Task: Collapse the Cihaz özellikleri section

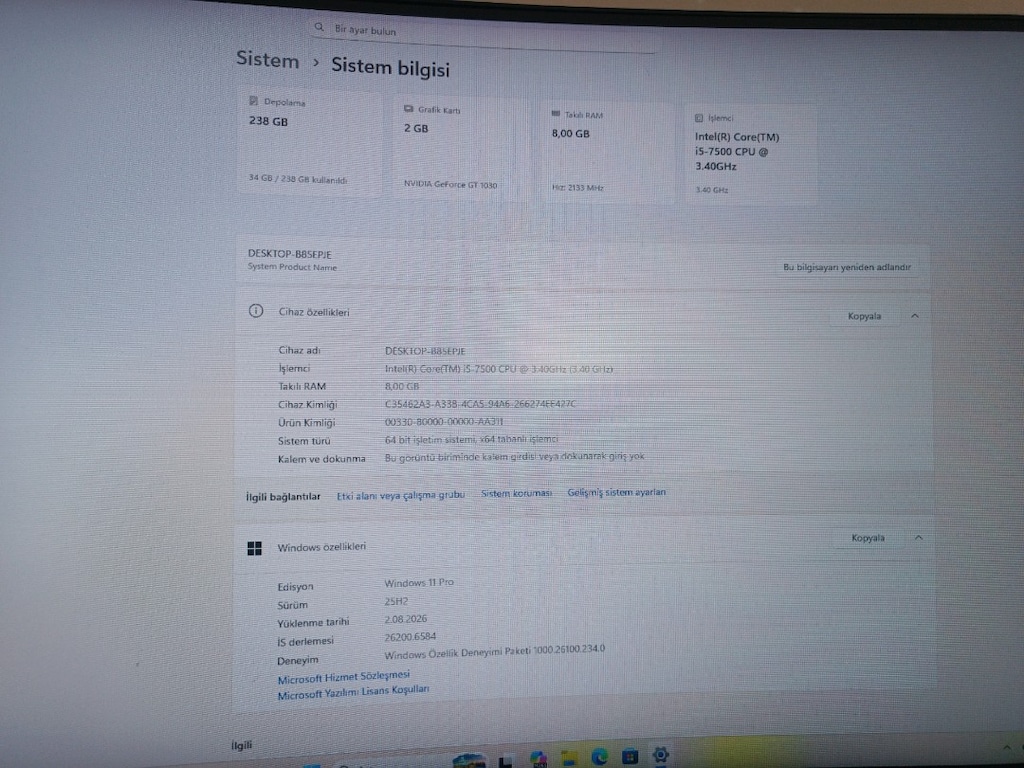Action: pos(915,316)
